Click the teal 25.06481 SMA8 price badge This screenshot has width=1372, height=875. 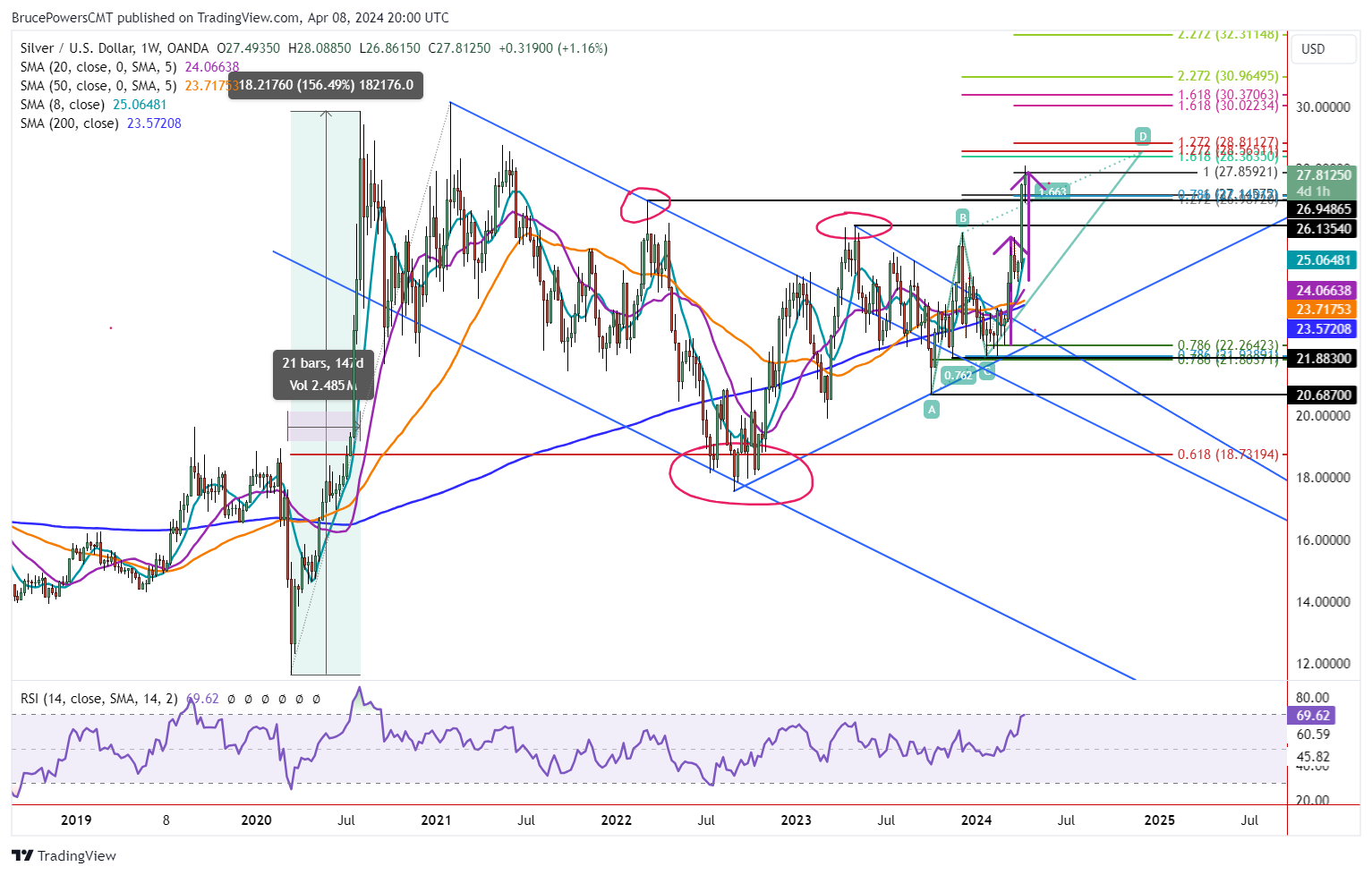pos(1324,259)
